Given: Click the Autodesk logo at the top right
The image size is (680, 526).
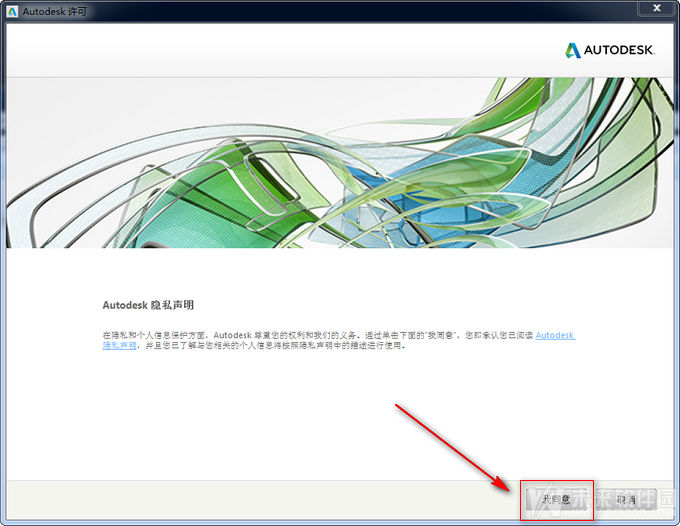Looking at the screenshot, I should (x=610, y=50).
